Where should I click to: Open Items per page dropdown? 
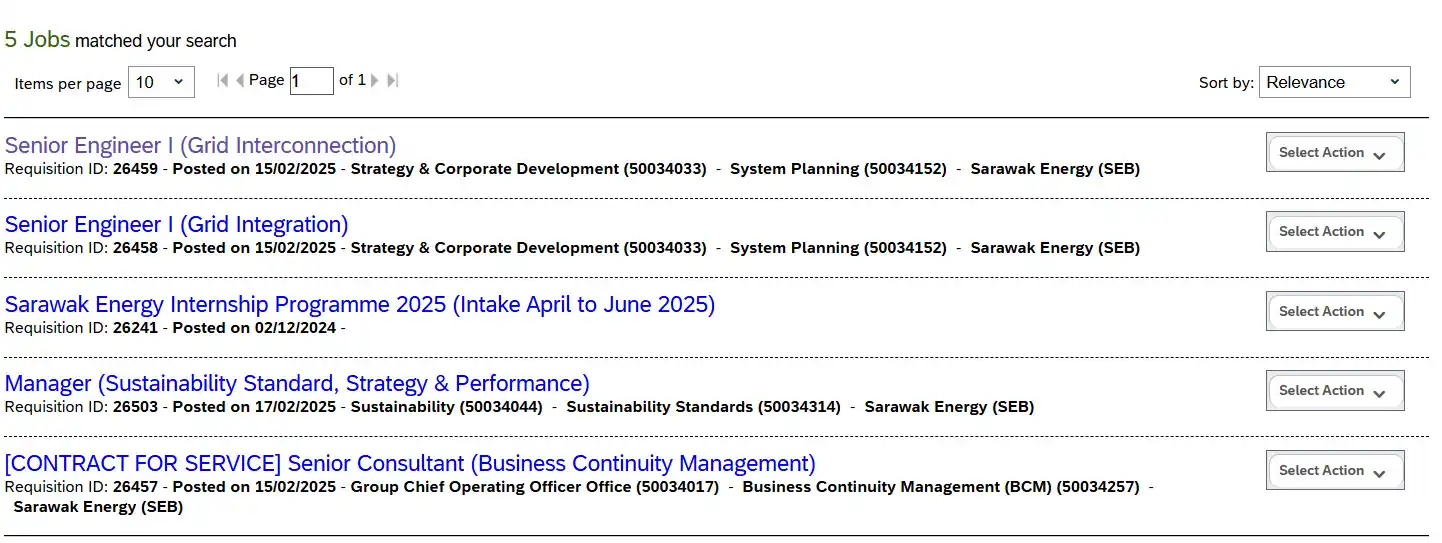pos(161,82)
